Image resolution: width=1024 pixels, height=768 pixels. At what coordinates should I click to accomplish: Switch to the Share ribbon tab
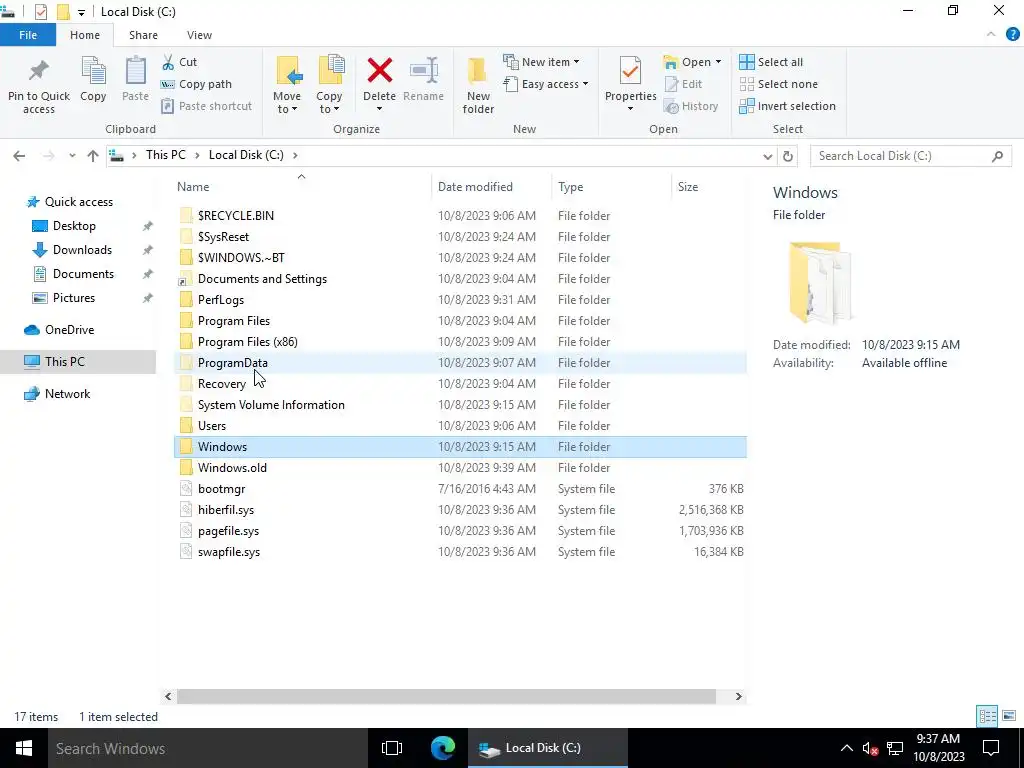pos(143,35)
